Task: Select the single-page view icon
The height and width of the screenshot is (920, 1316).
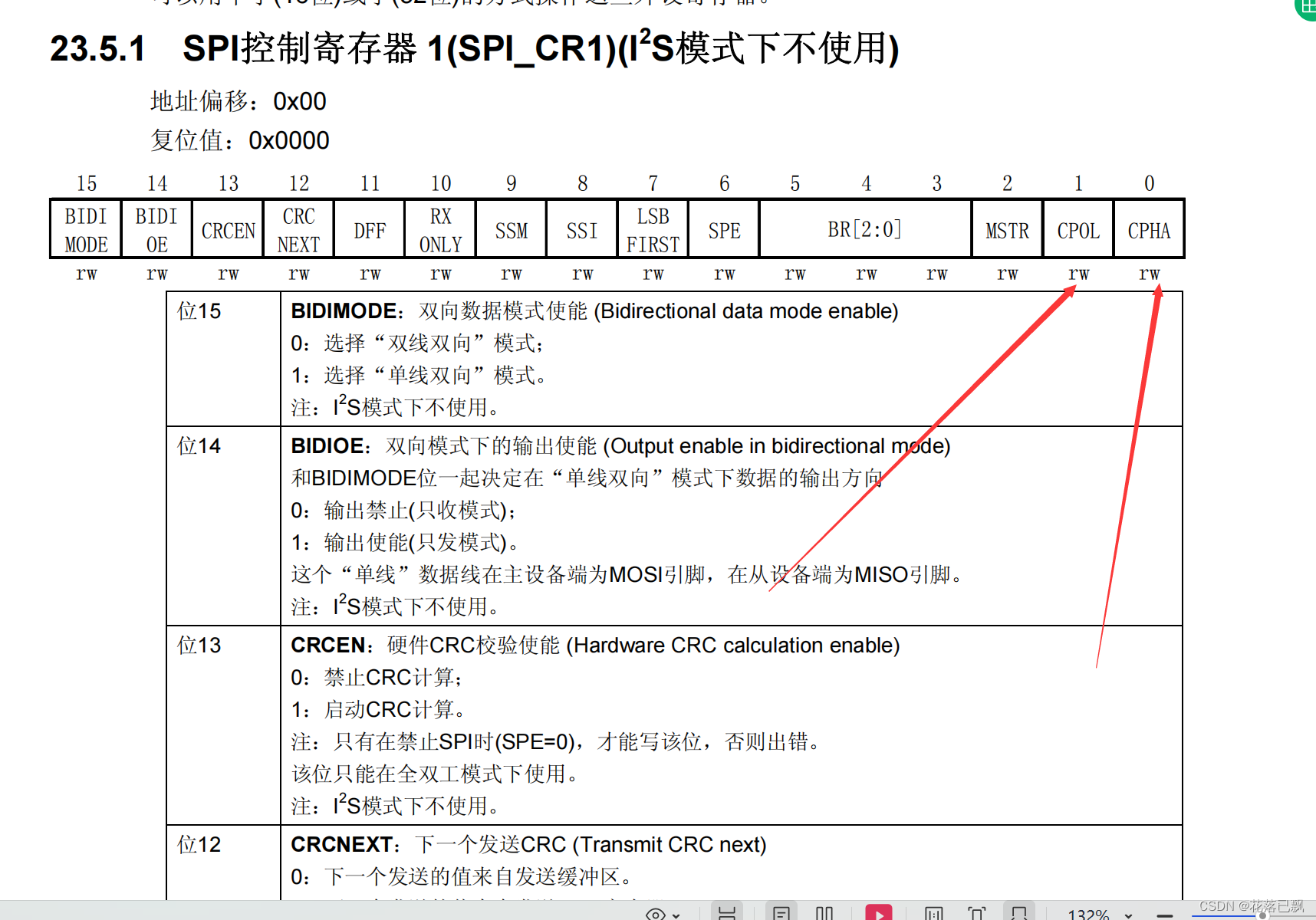Action: pos(781,913)
